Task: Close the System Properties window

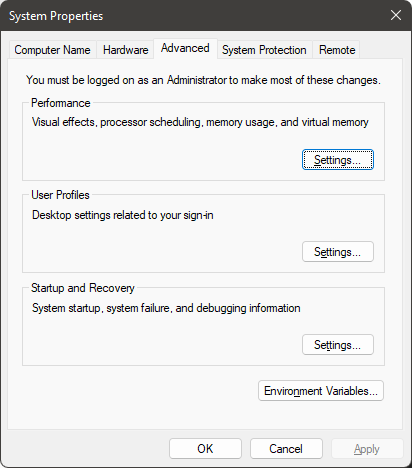Action: [x=396, y=15]
